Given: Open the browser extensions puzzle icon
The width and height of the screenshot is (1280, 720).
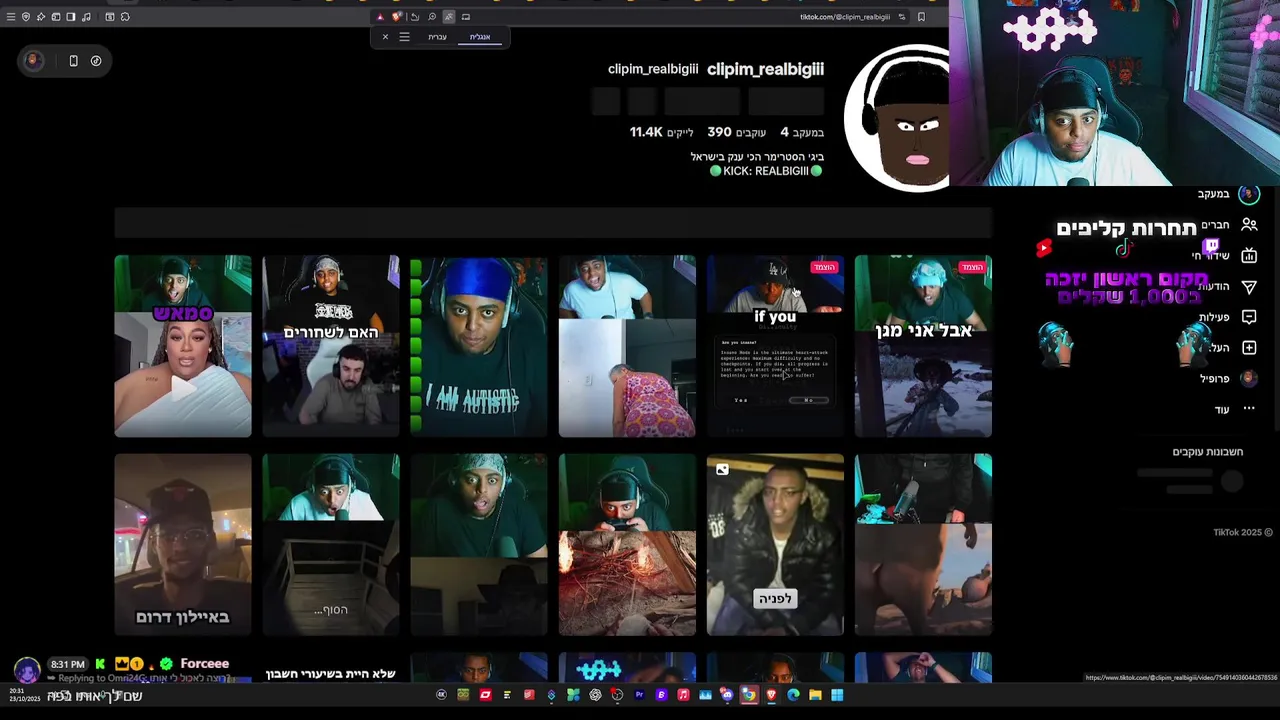Looking at the screenshot, I should pos(125,17).
